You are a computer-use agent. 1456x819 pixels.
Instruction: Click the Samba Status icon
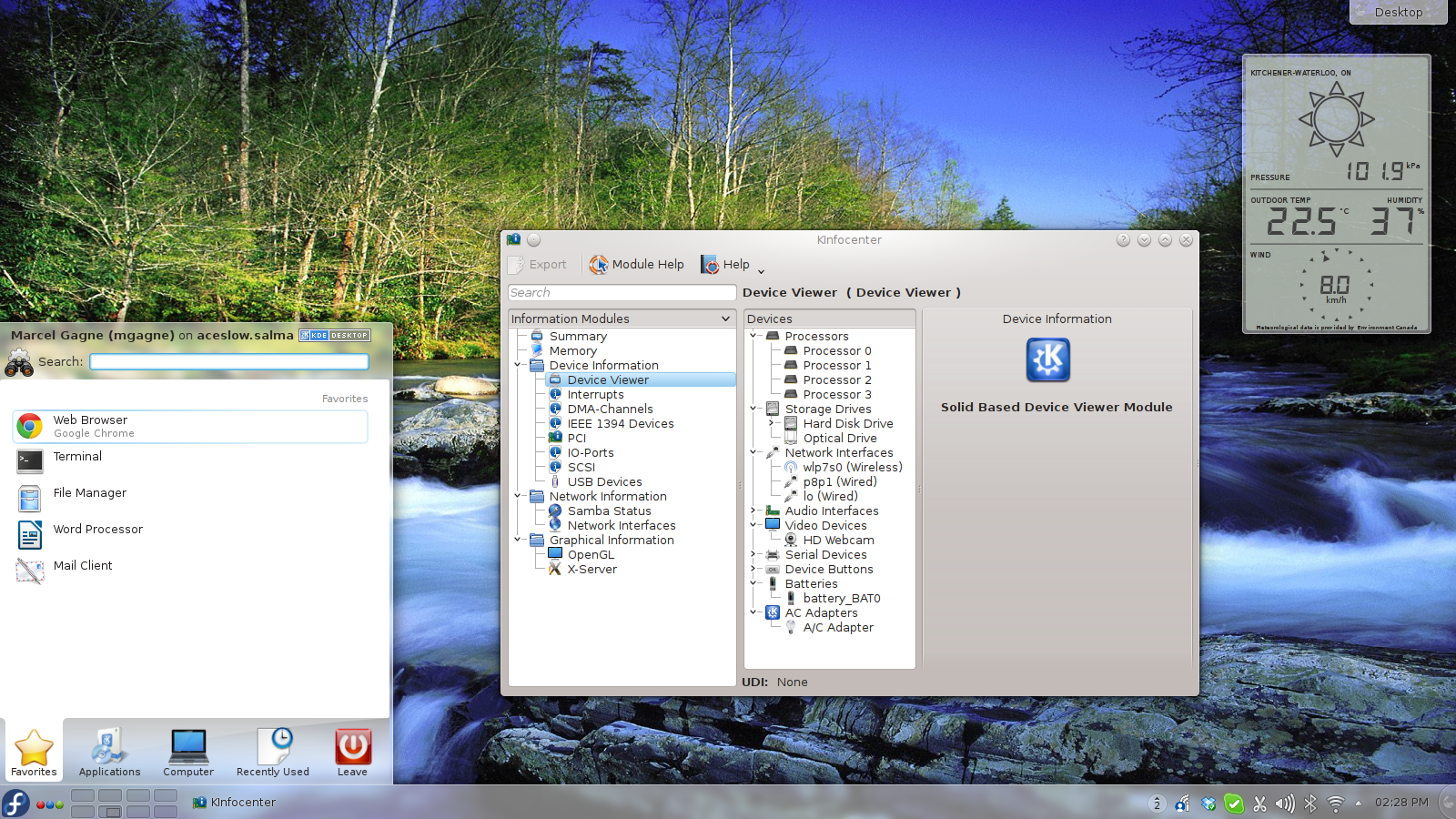point(555,511)
